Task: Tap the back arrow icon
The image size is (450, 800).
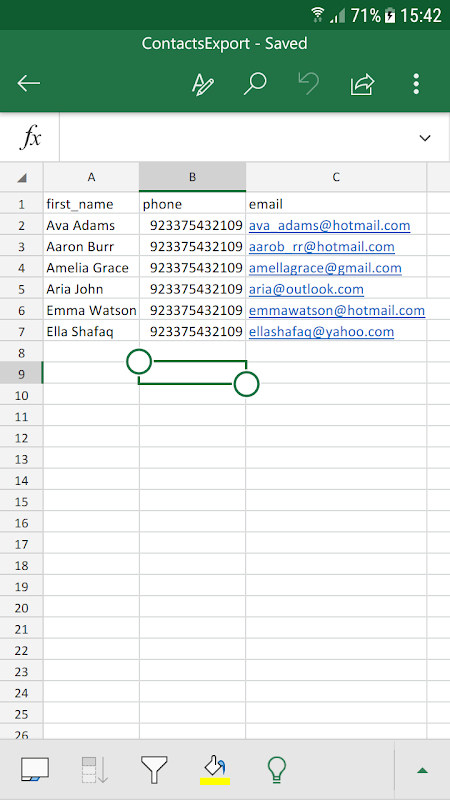Action: 29,83
